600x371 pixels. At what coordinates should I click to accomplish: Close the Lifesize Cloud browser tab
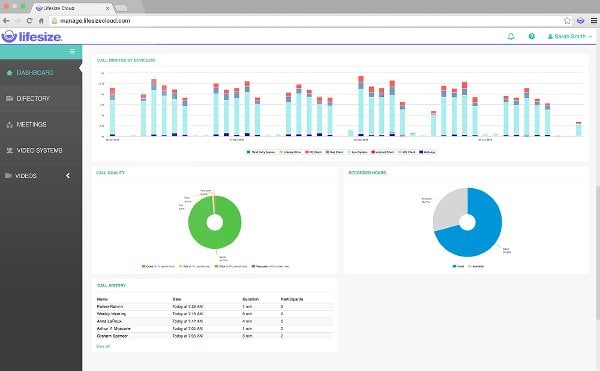(108, 8)
